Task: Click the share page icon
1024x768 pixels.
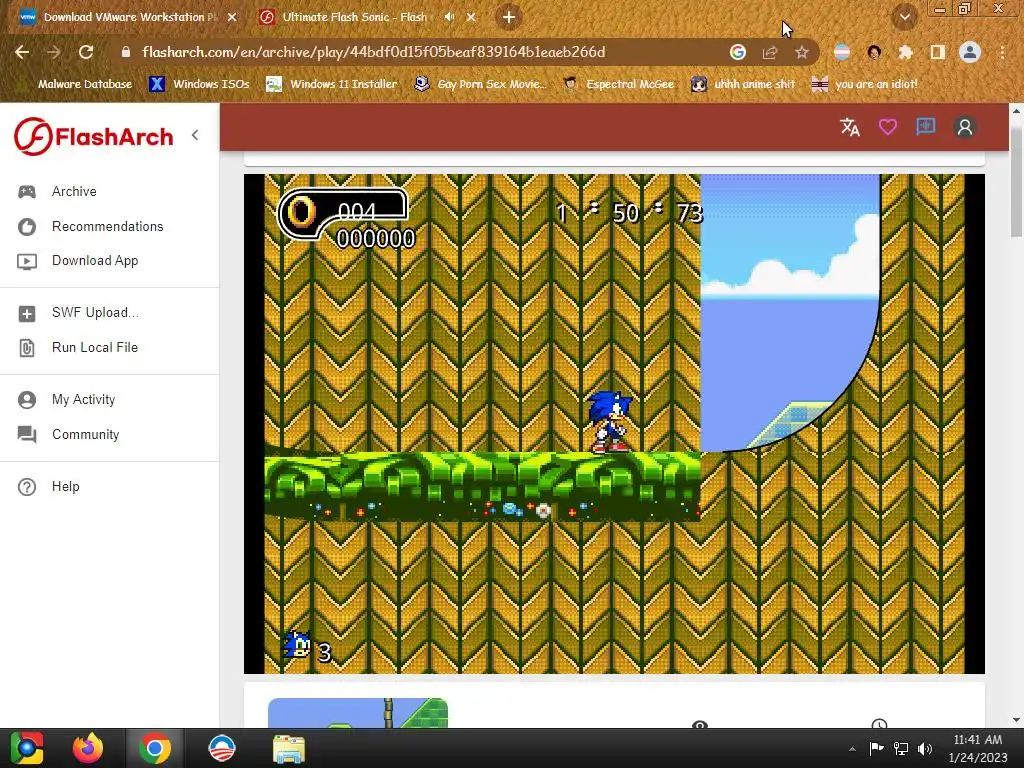Action: click(770, 52)
